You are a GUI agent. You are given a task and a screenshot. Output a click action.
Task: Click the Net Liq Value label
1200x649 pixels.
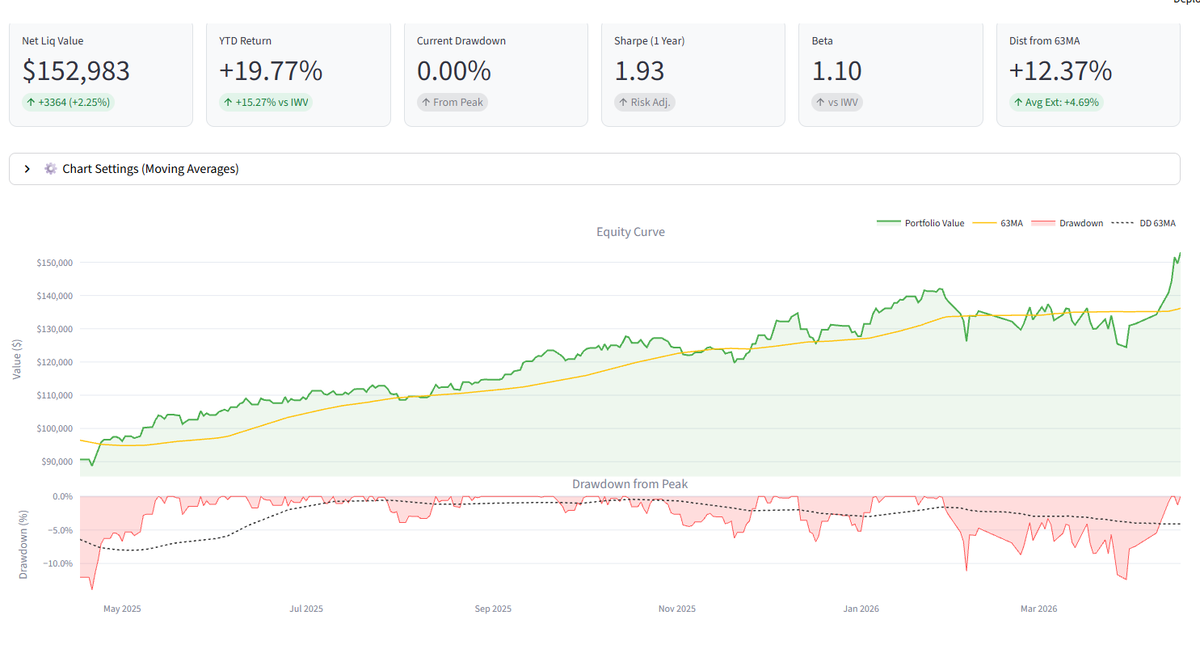click(53, 41)
